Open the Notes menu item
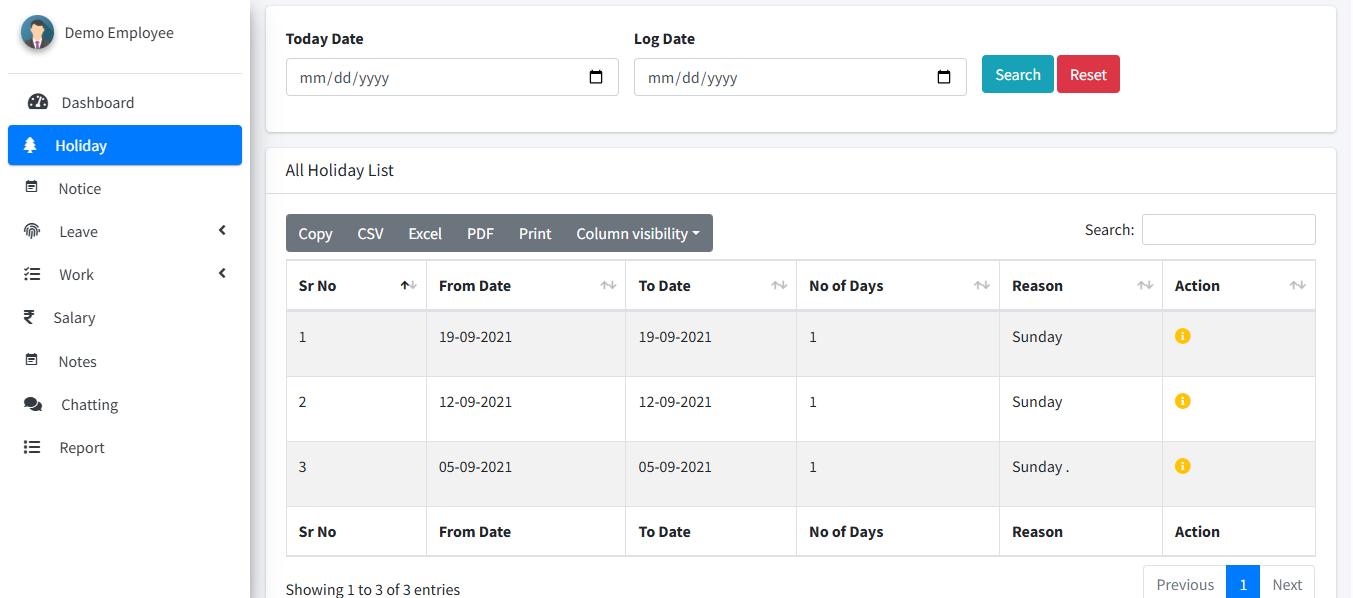This screenshot has height=598, width=1353. (x=77, y=361)
